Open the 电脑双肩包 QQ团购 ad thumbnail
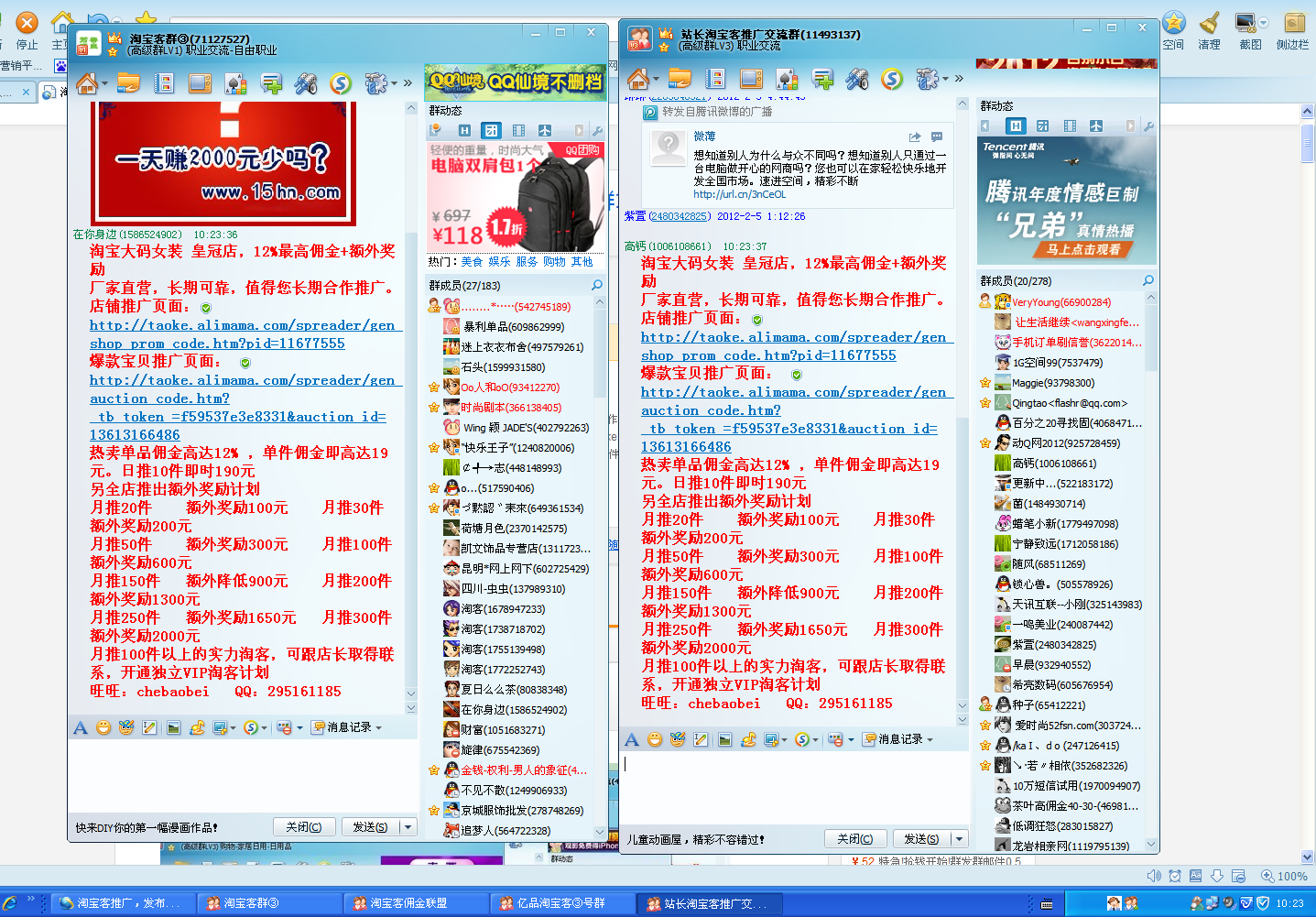 coord(517,196)
